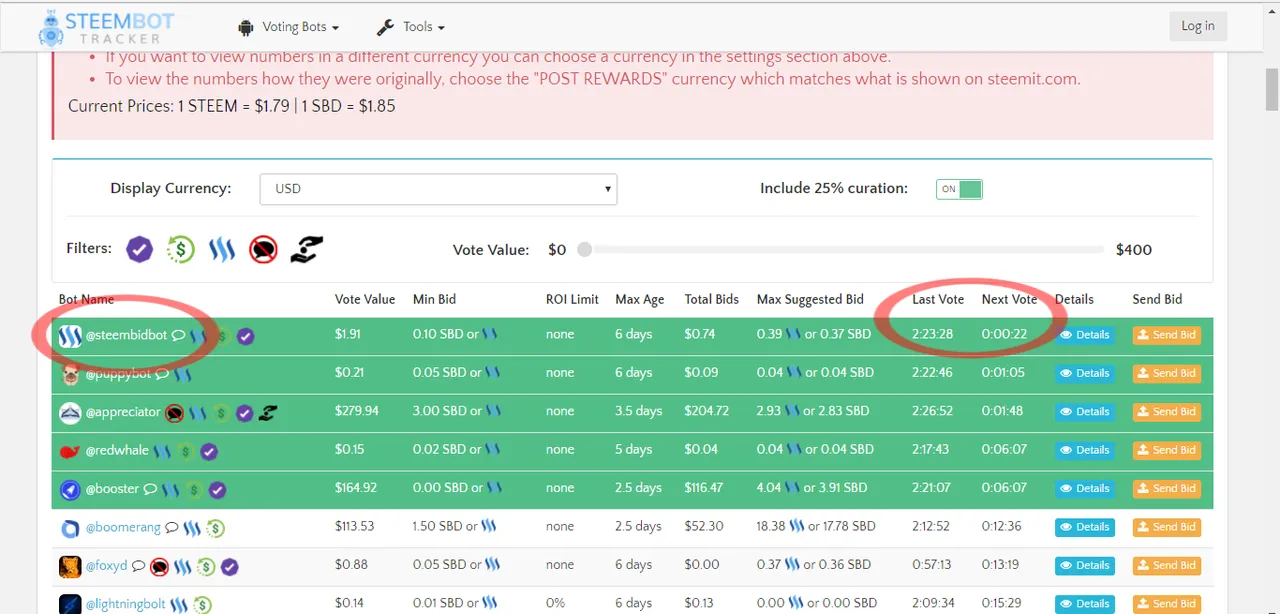
Task: Toggle the black helping hand filter
Action: (306, 249)
